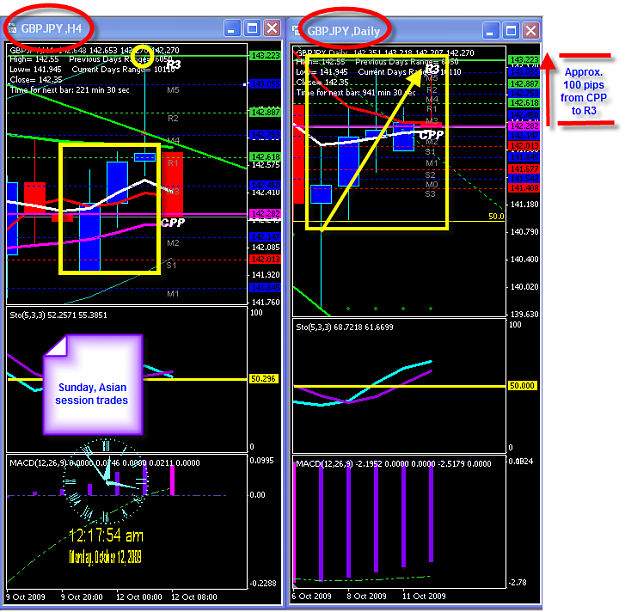Click the chart icon in the GBPJPY,Daily title bar
The width and height of the screenshot is (625, 612).
tap(296, 30)
